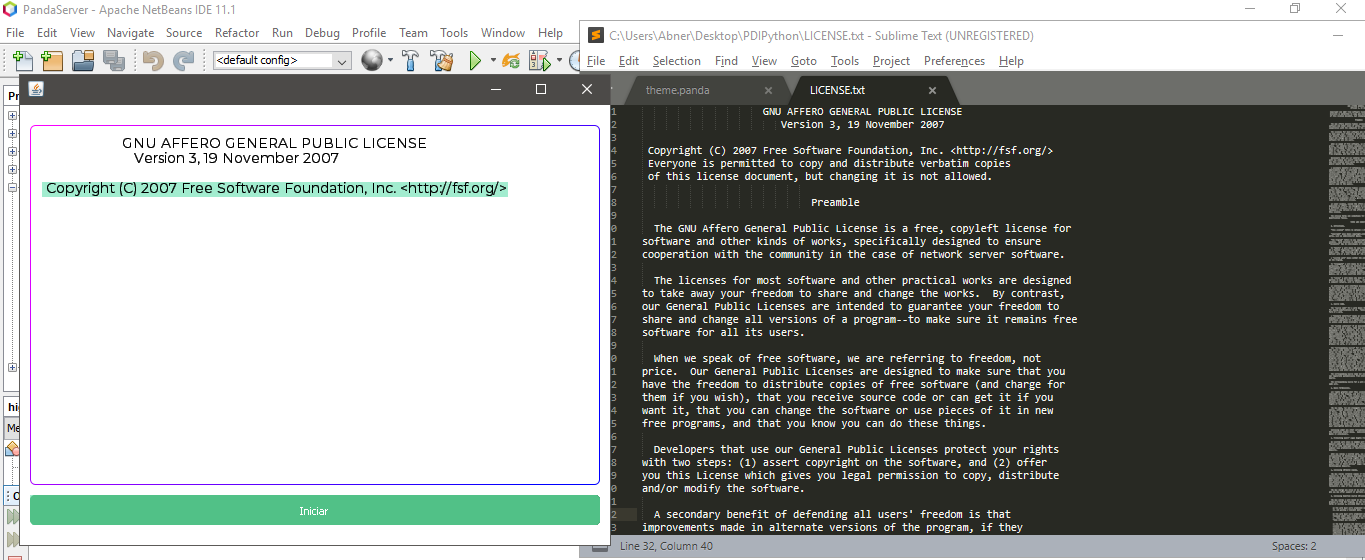Screen dimensions: 1365x560
Task: Click the Build Project hammer icon
Action: pos(410,61)
